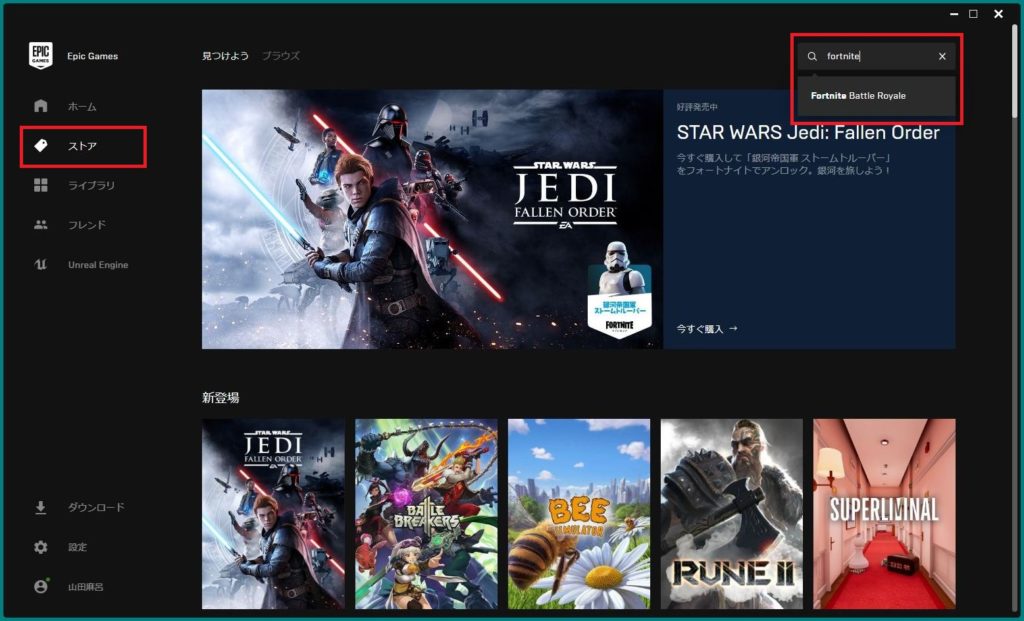Screen dimensions: 1024x621
Task: Click the STAR WARS Jedi: Fallen Order title
Action: (808, 133)
